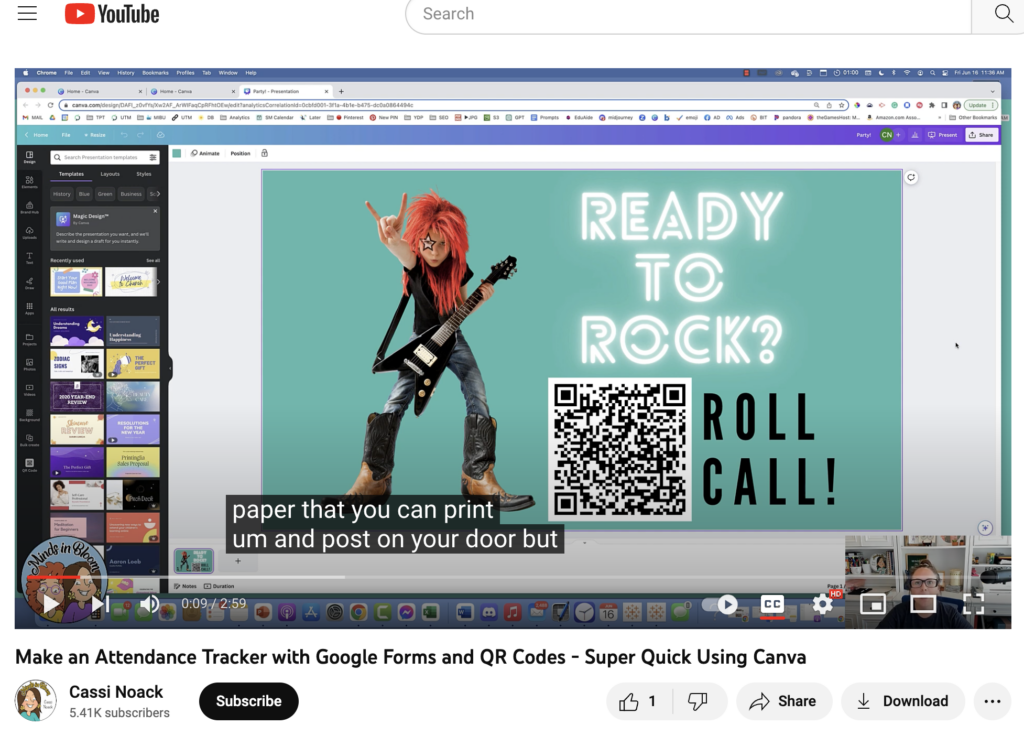This screenshot has width=1024, height=736.
Task: Enable theater mode view
Action: (923, 604)
